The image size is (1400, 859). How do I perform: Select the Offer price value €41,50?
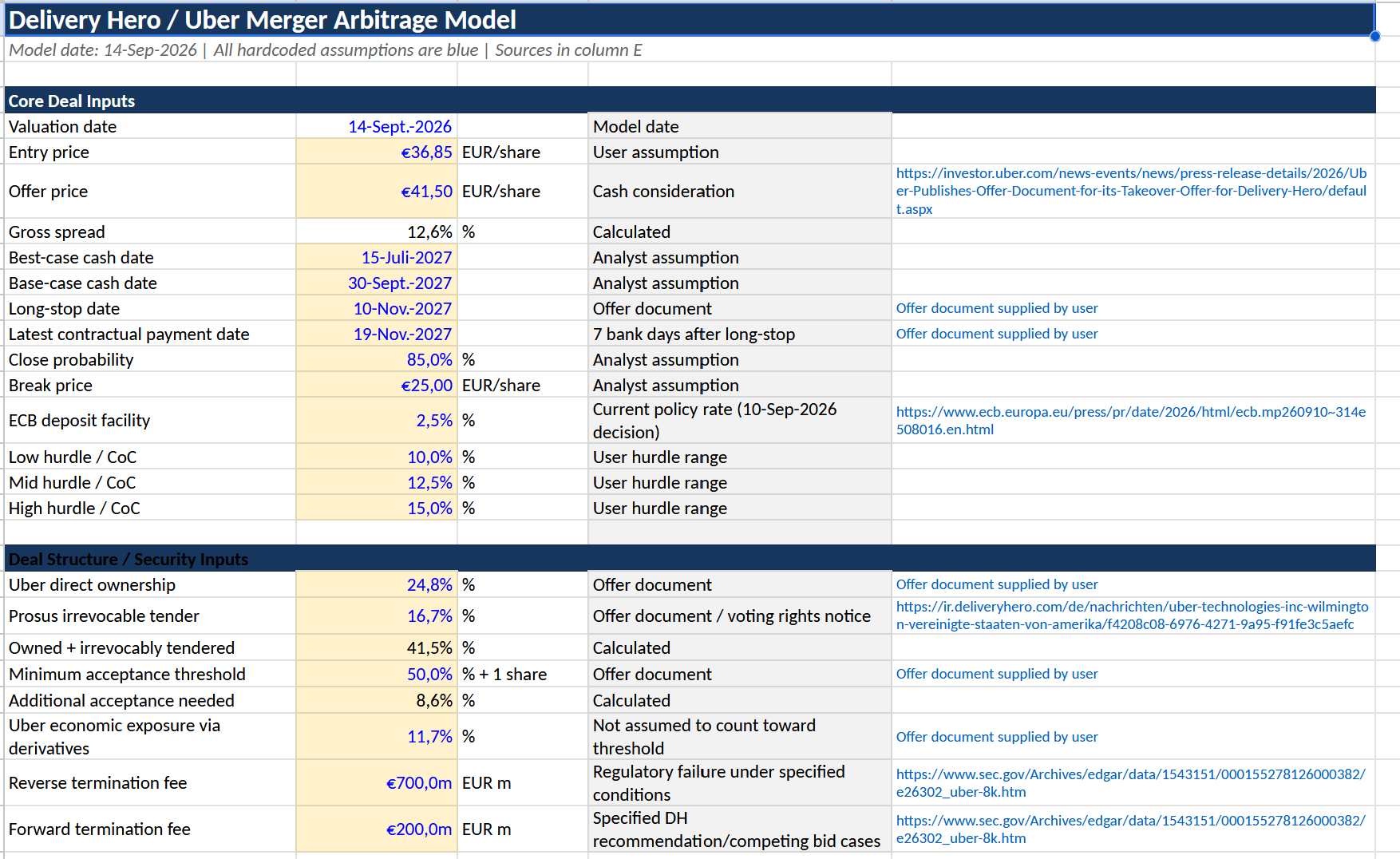point(377,191)
